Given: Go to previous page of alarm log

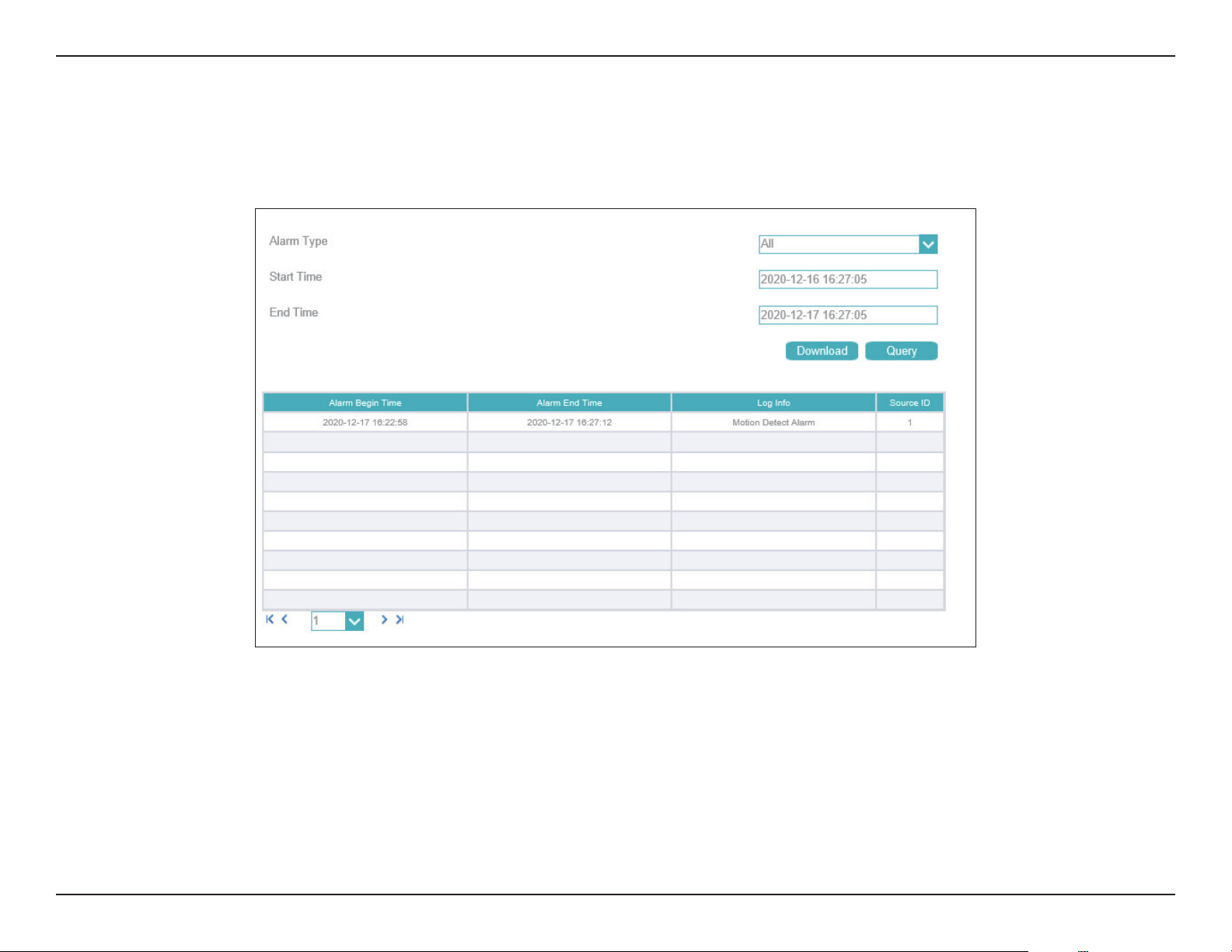Looking at the screenshot, I should (x=284, y=619).
